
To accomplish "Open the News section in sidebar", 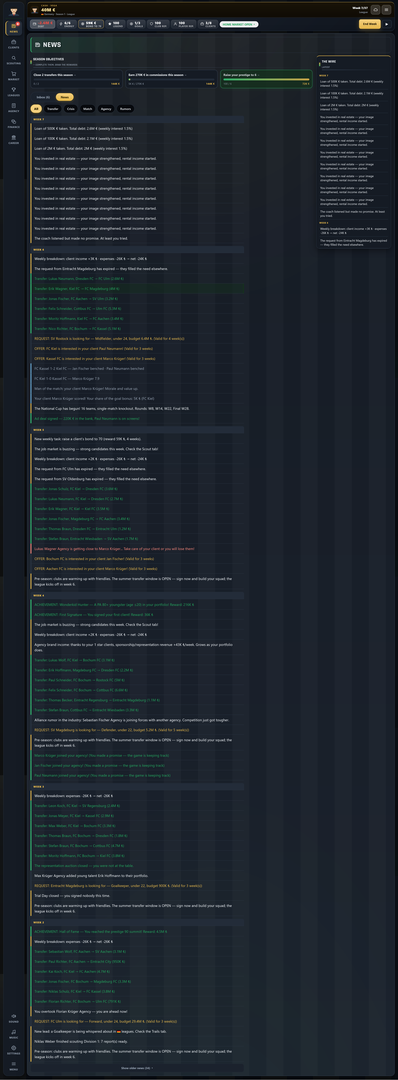I will [13, 28].
